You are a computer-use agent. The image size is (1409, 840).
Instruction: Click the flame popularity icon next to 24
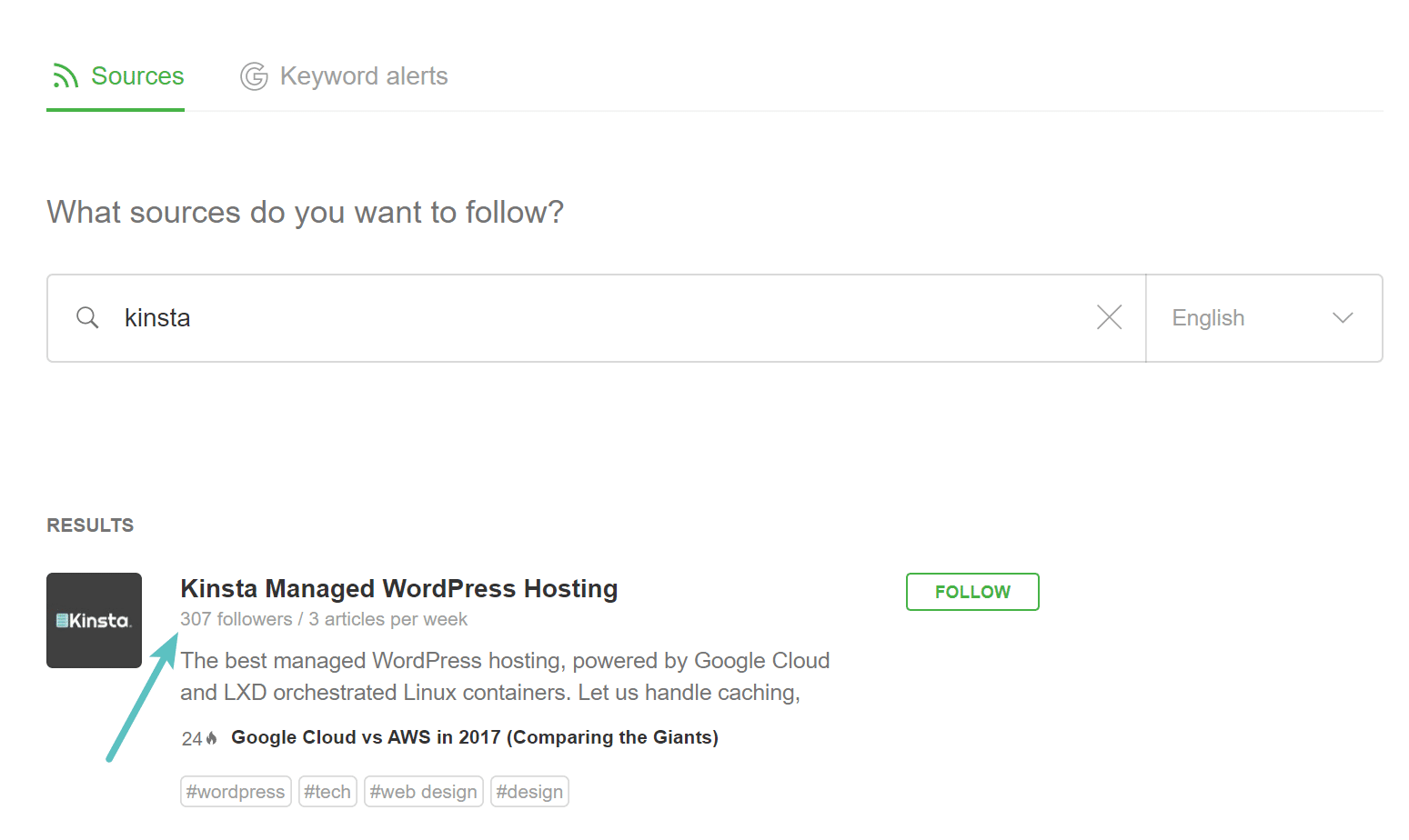coord(211,738)
